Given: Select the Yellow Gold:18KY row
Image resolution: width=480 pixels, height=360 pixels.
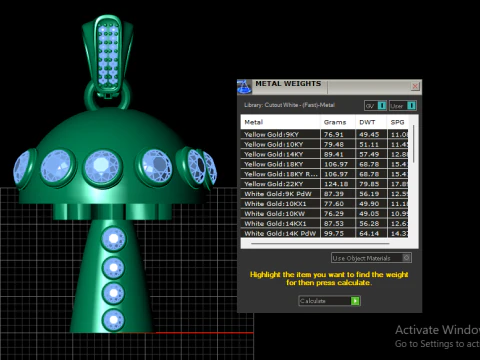Looking at the screenshot, I should click(324, 164).
